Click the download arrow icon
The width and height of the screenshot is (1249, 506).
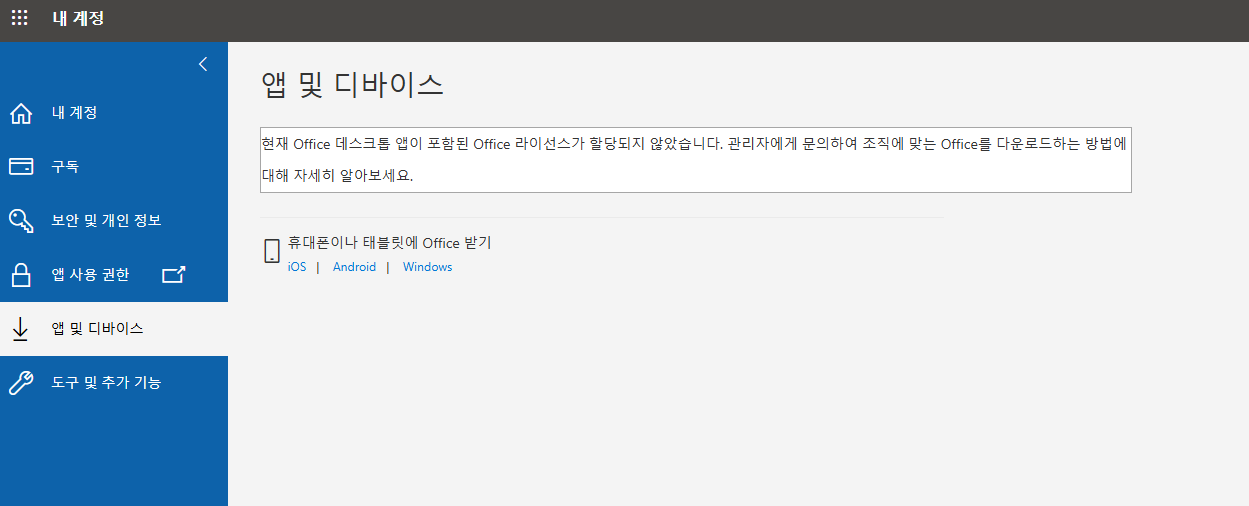pos(20,329)
